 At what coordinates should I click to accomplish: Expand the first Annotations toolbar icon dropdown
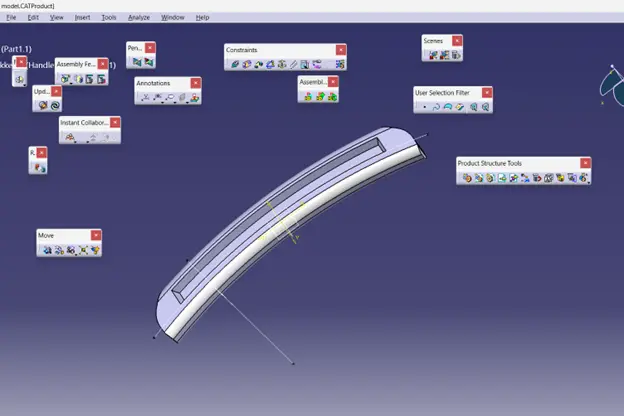tap(151, 101)
